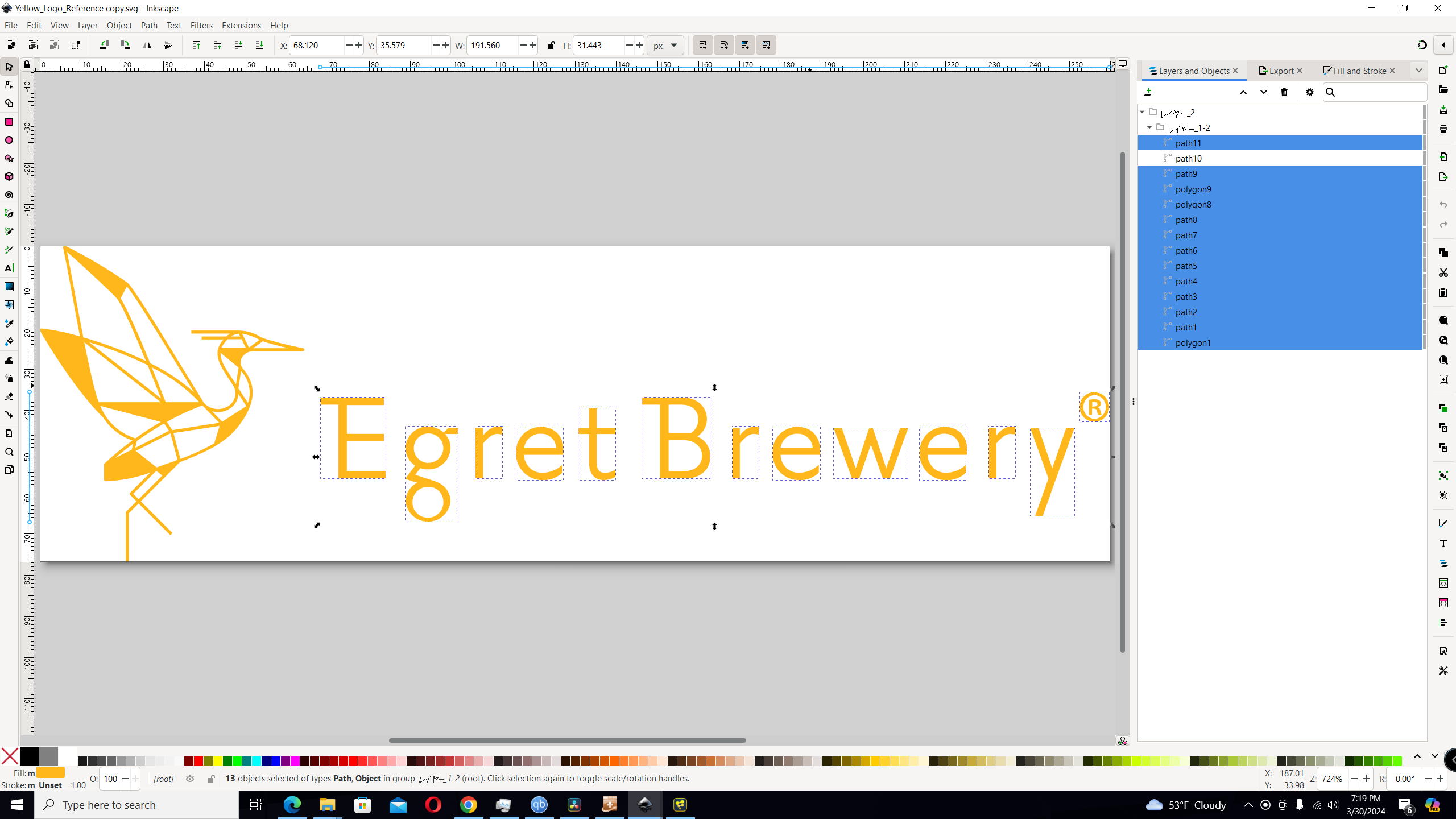The width and height of the screenshot is (1456, 819).
Task: Select the Tweak tool
Action: pos(9,360)
